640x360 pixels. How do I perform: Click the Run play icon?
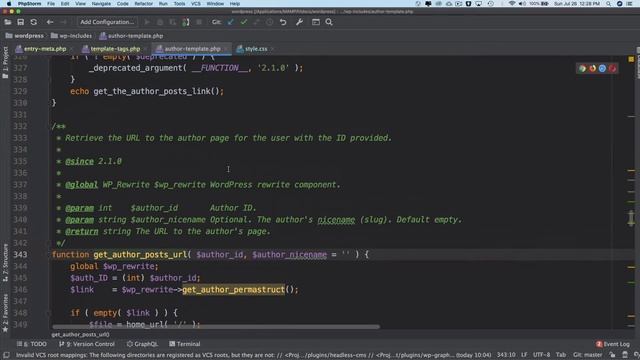tap(147, 22)
